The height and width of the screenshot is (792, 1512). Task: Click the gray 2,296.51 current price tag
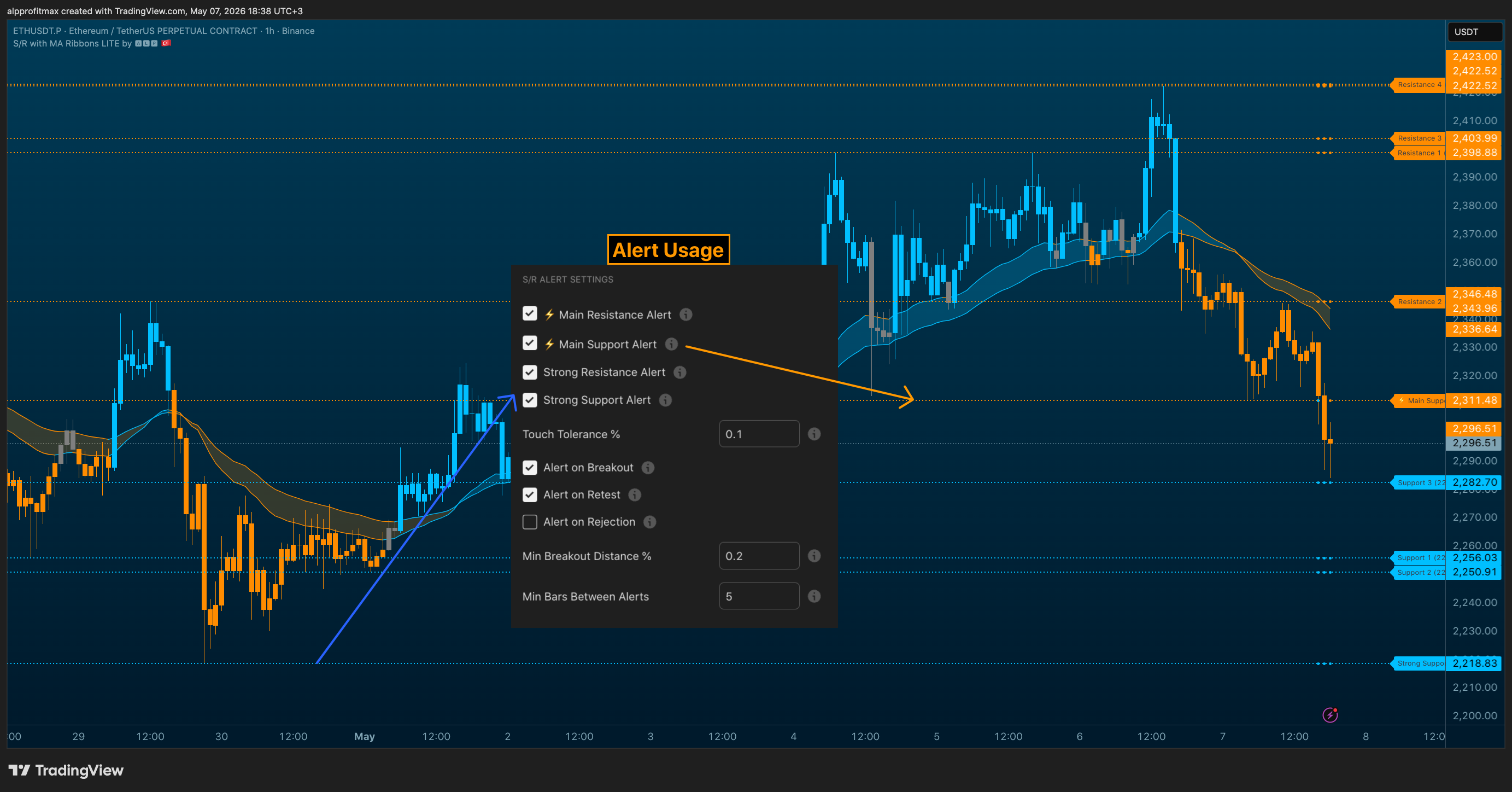(1474, 443)
